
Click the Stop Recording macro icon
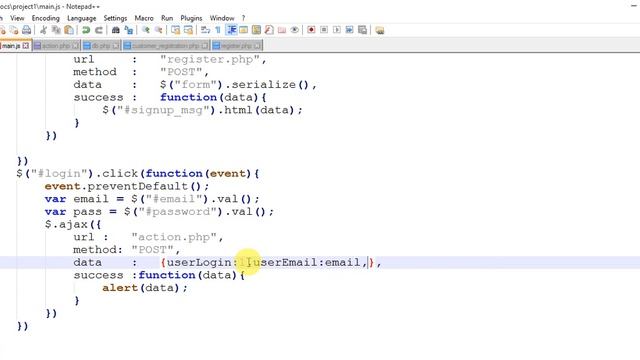coord(324,30)
